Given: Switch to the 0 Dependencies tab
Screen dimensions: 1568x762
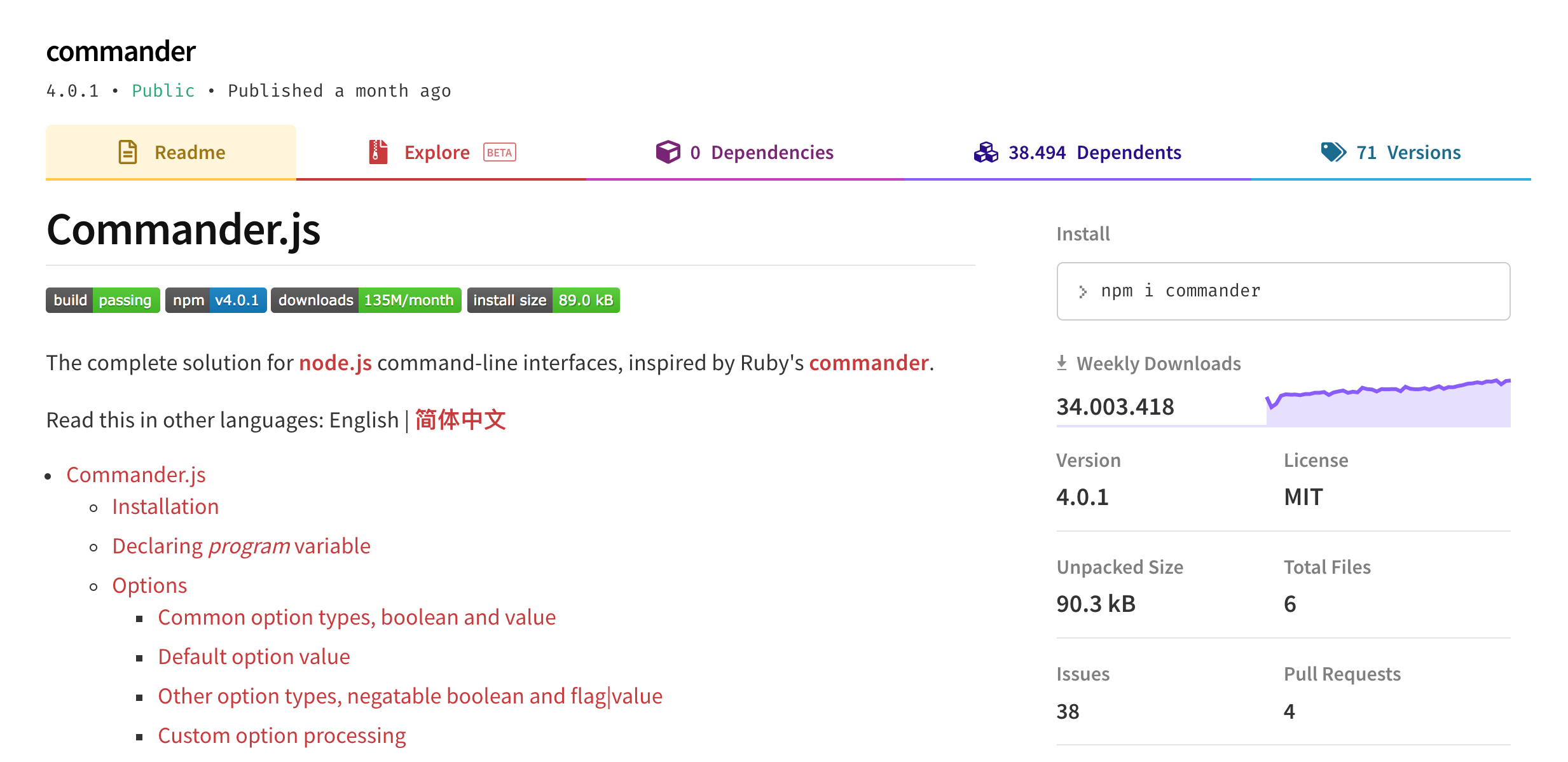Looking at the screenshot, I should pyautogui.click(x=760, y=153).
